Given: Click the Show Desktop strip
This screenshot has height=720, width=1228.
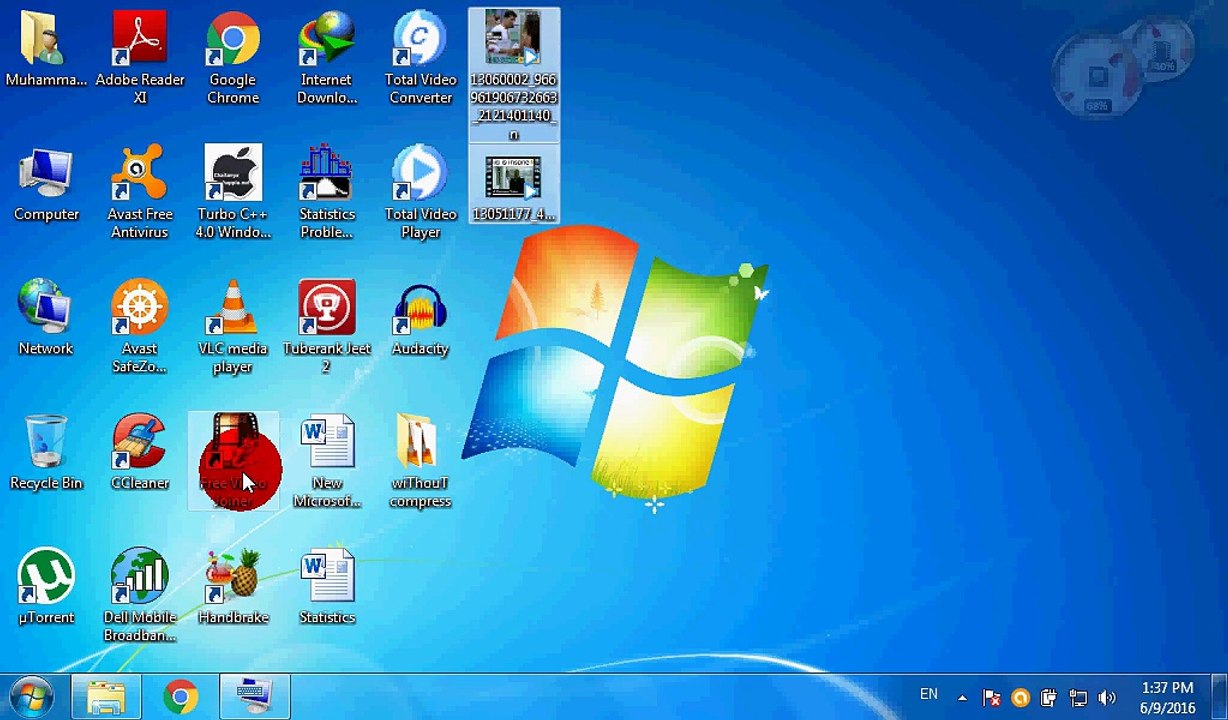Looking at the screenshot, I should point(1221,697).
